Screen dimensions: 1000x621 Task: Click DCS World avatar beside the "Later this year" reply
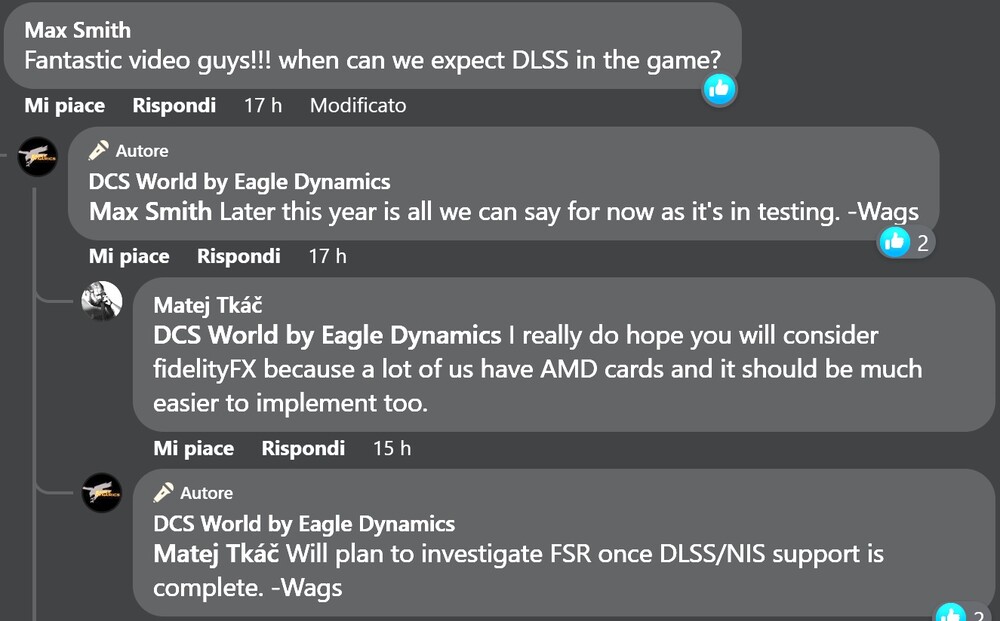click(x=40, y=157)
